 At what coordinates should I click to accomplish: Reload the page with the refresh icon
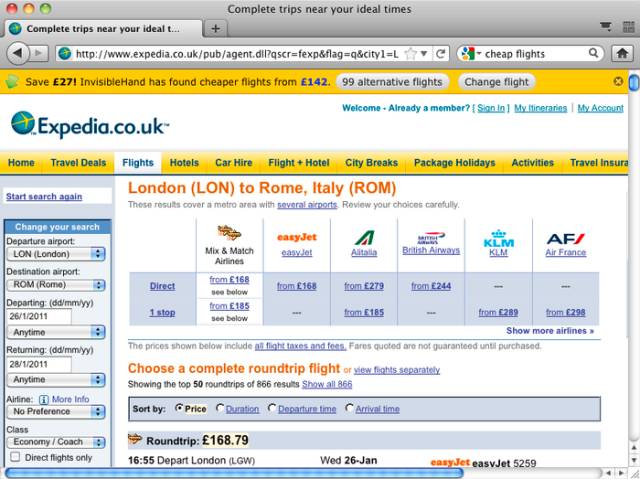[440, 53]
